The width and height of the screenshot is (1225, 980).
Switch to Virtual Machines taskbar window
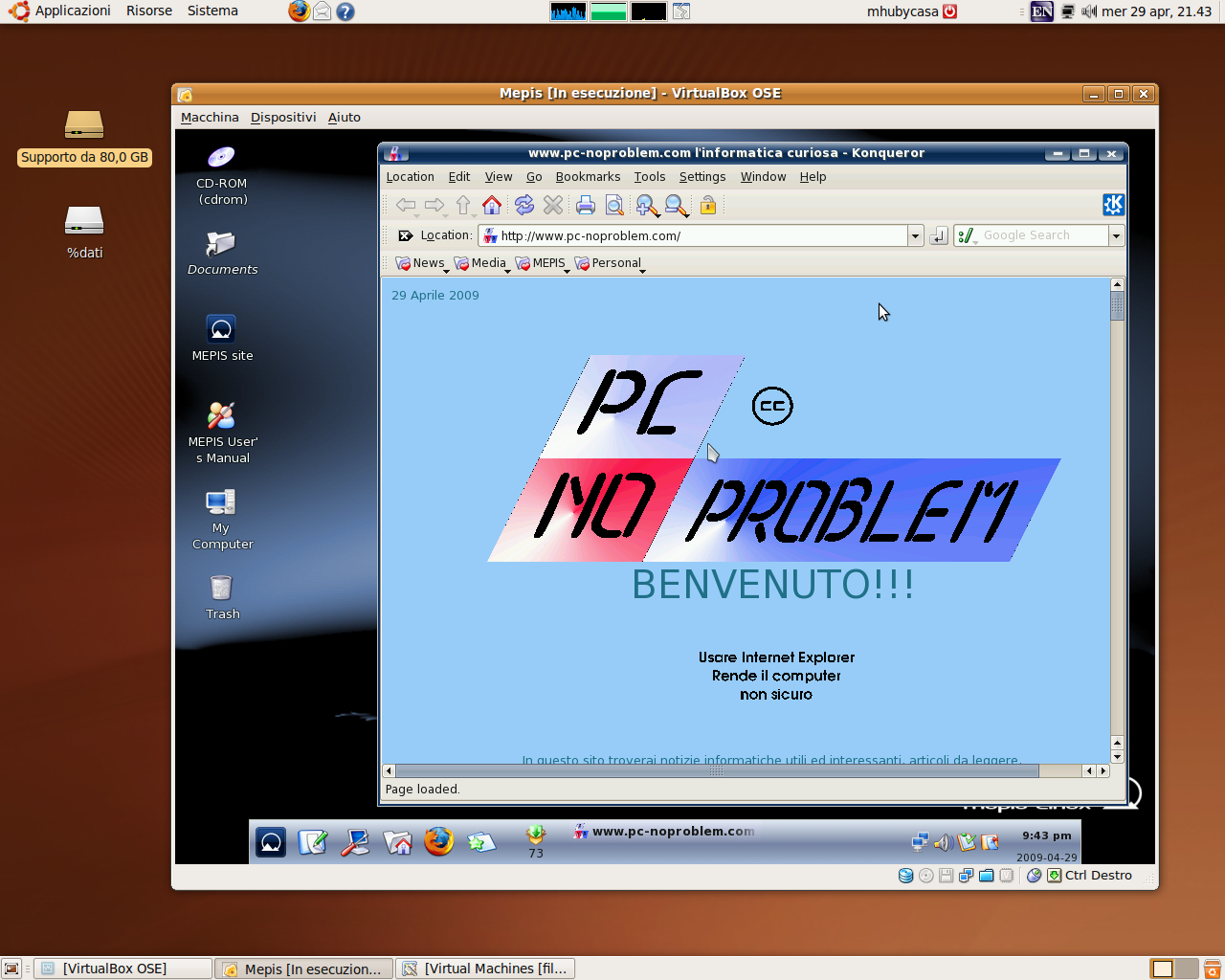click(x=485, y=969)
